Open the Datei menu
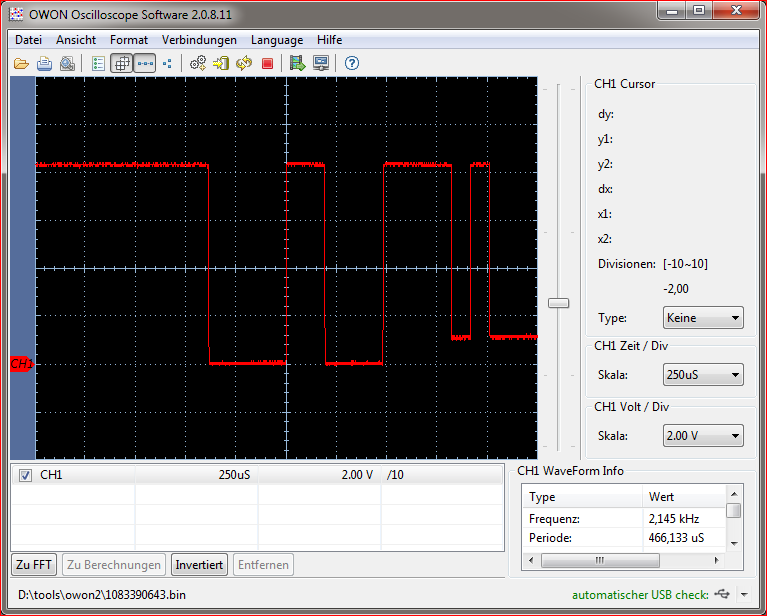 pyautogui.click(x=29, y=40)
